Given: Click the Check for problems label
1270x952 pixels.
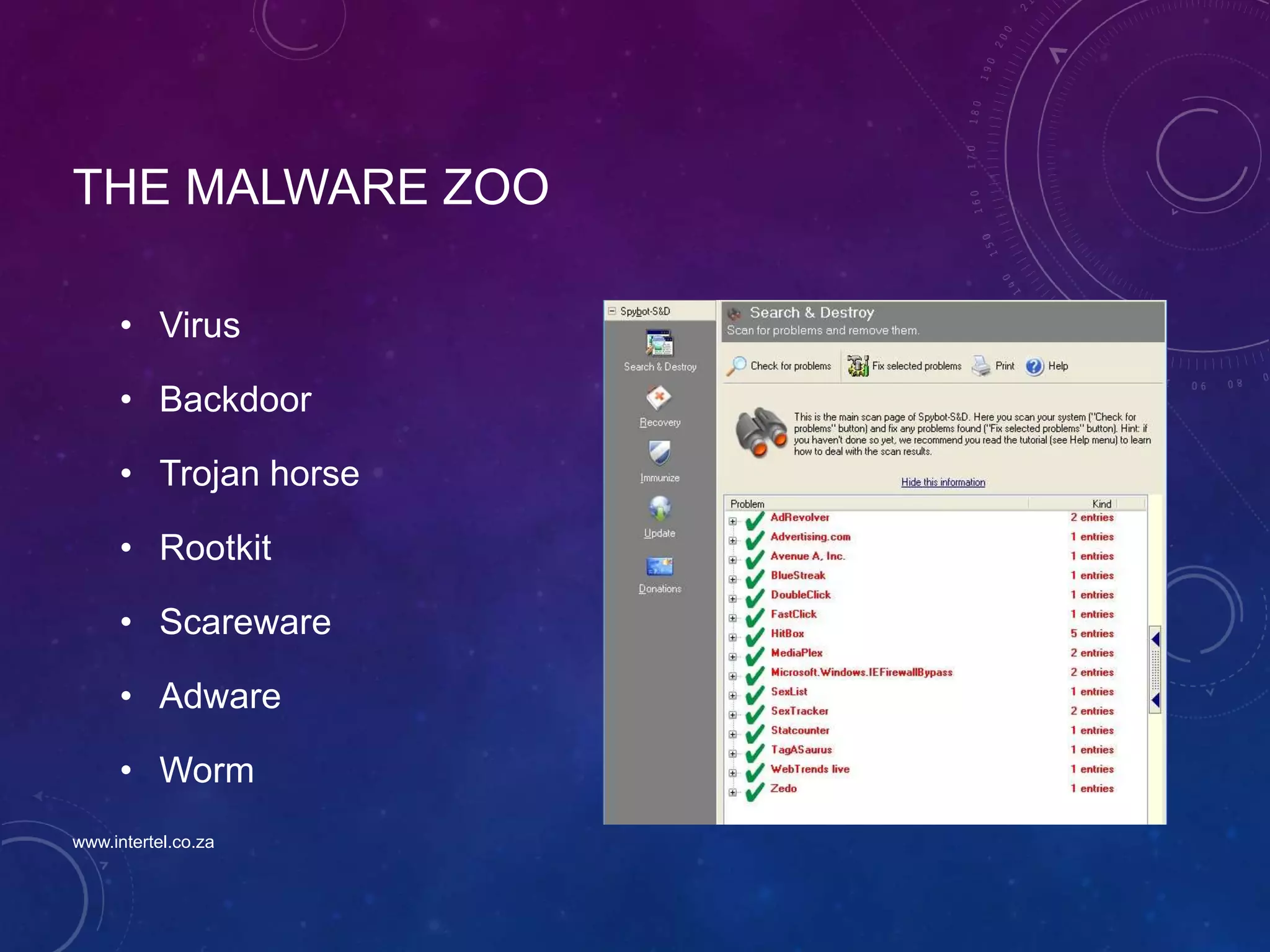Looking at the screenshot, I should click(x=791, y=366).
